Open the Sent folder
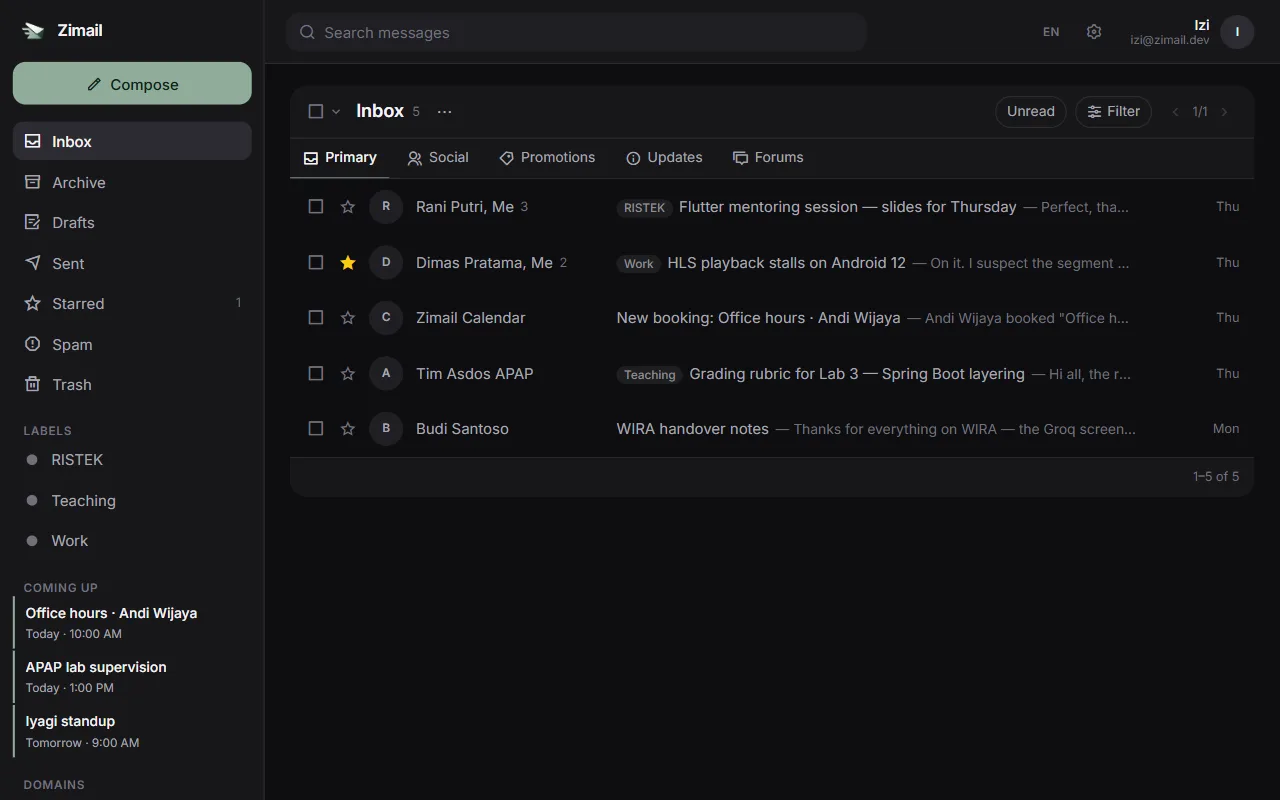Screen dimensions: 1280x800 point(132,263)
